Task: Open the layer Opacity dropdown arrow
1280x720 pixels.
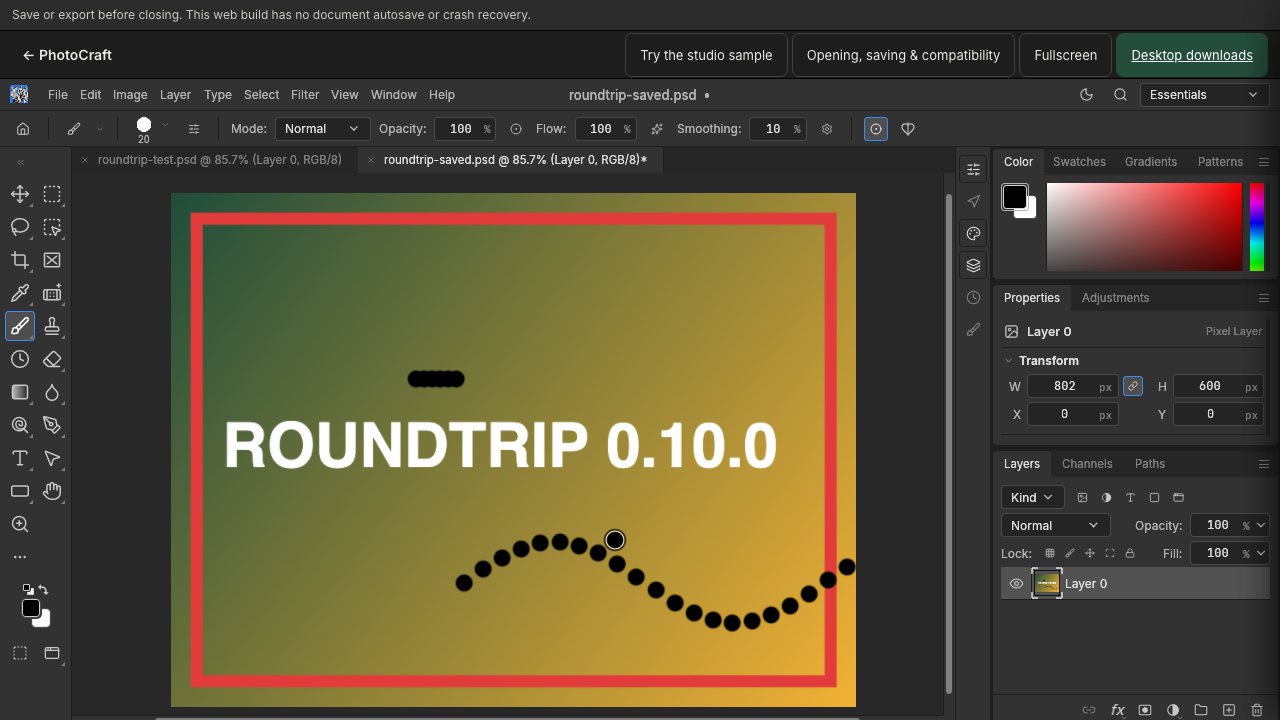Action: [x=1261, y=525]
